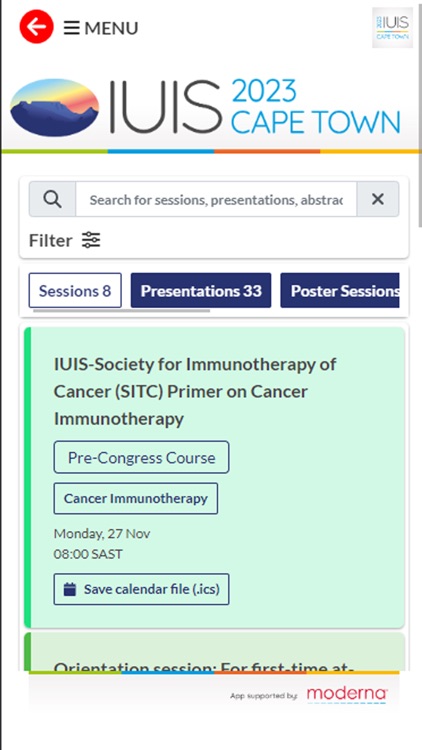Open the Orientation session card
Viewport: 422px width, 750px height.
pos(214,652)
